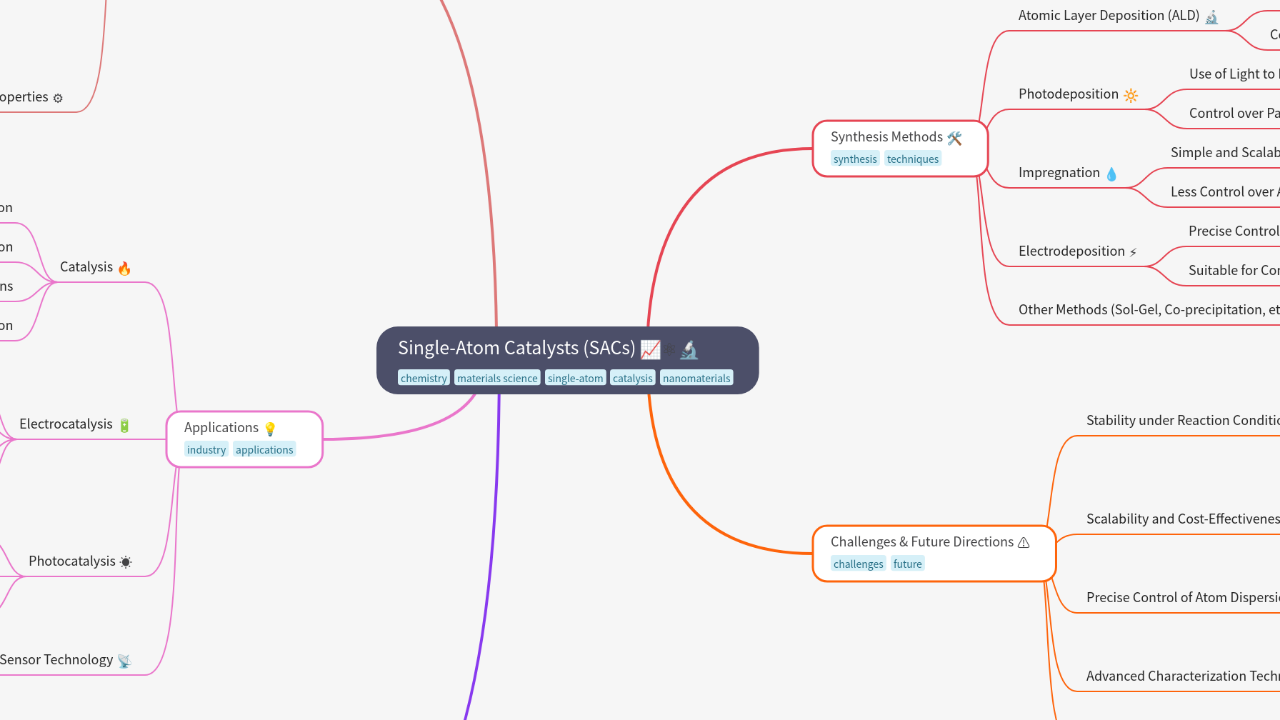Select the Applications node
Image resolution: width=1280 pixels, height=720 pixels.
(245, 439)
